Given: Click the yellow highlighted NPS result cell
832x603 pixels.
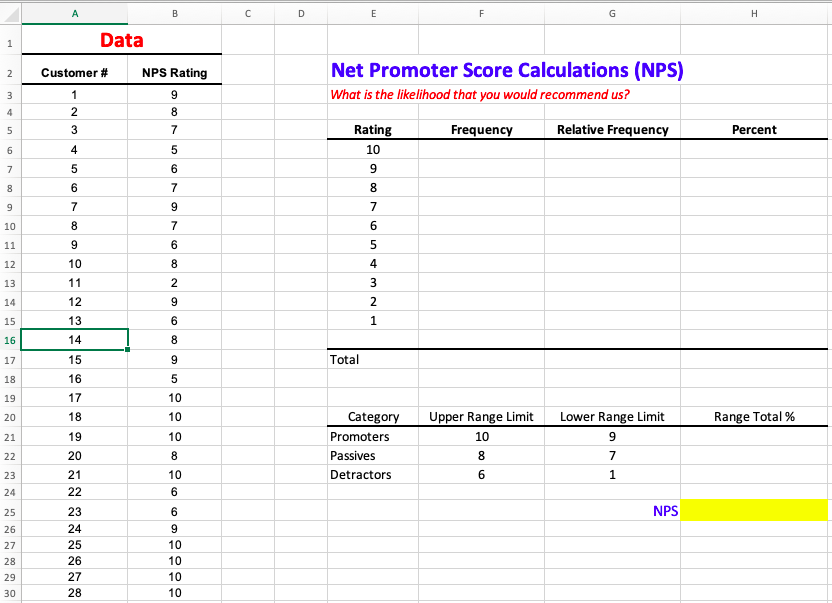Looking at the screenshot, I should coord(754,510).
